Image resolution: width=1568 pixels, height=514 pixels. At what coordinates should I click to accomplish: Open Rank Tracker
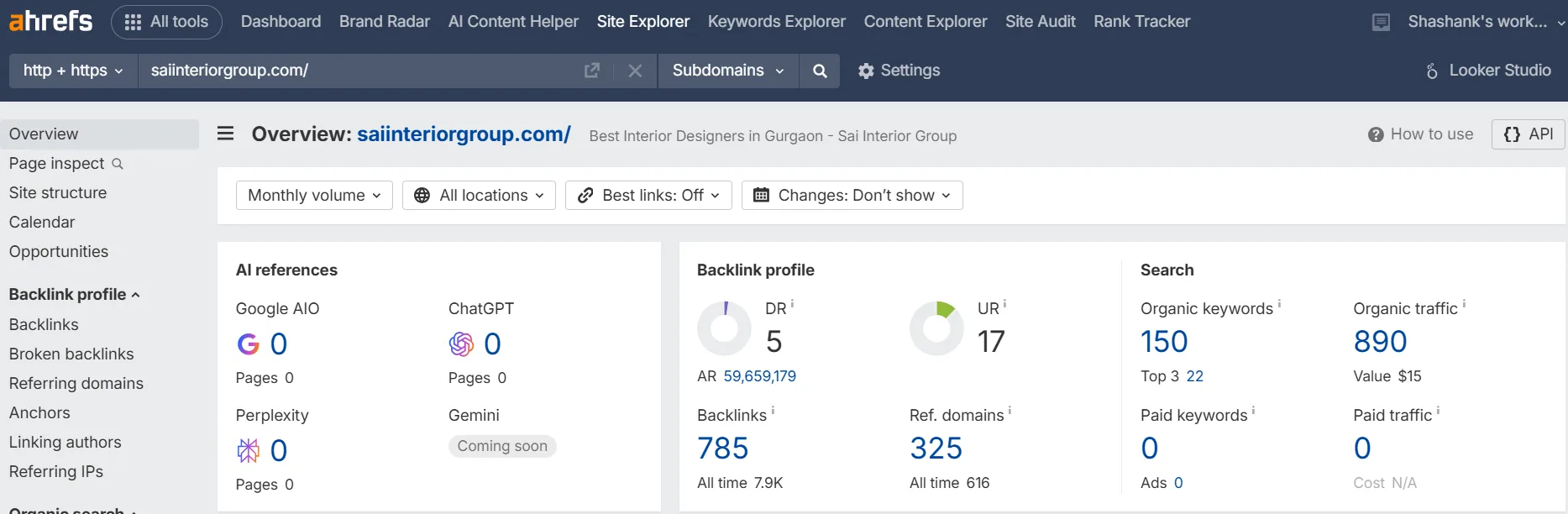pyautogui.click(x=1142, y=22)
